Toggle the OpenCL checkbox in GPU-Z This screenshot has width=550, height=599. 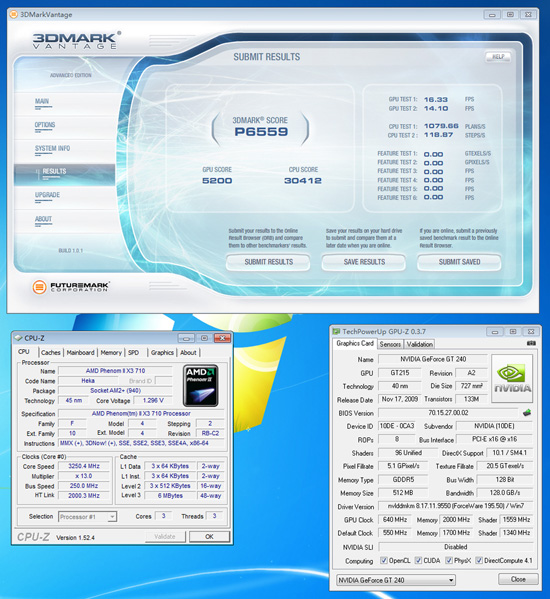click(x=384, y=560)
